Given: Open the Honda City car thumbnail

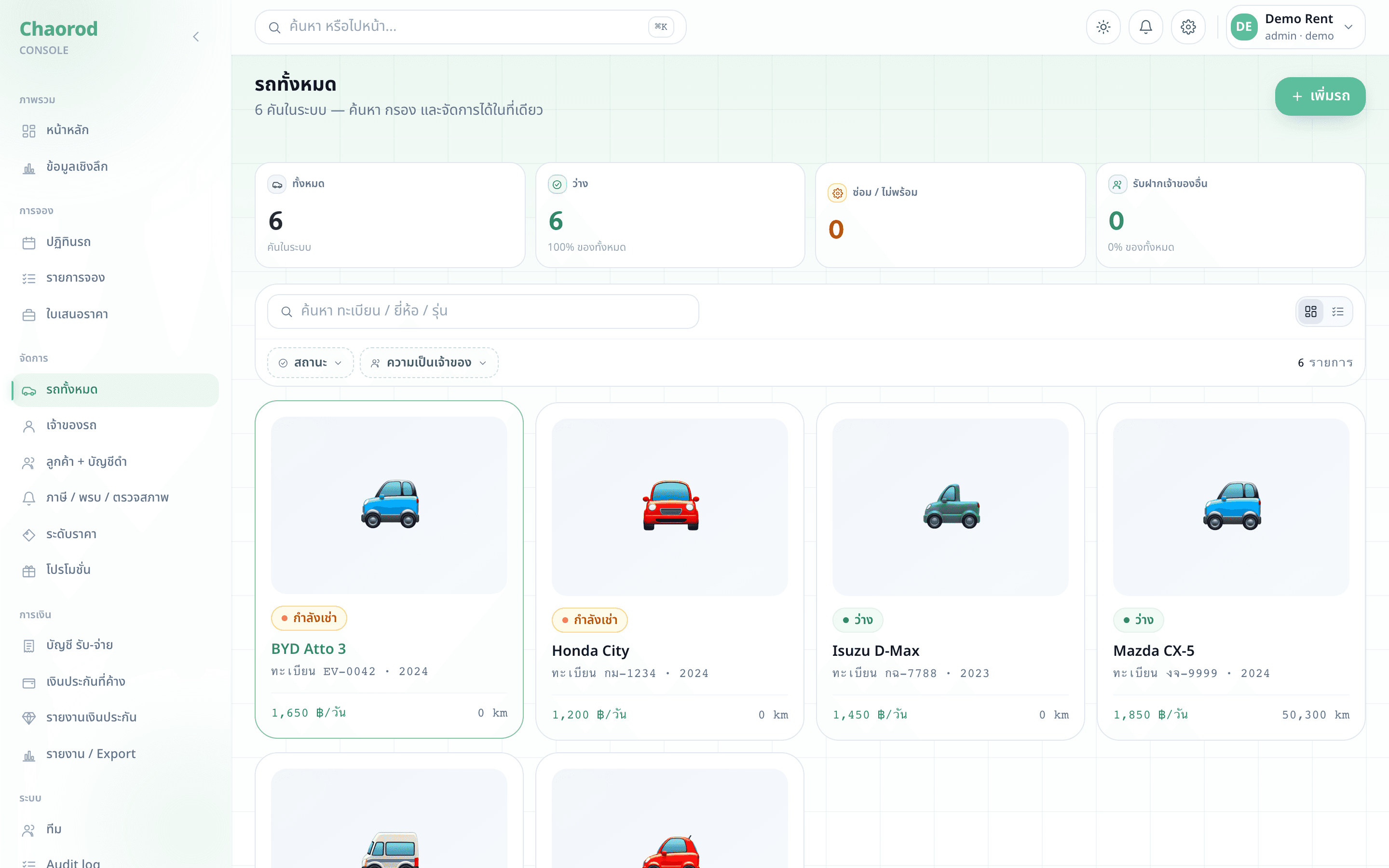Looking at the screenshot, I should click(670, 507).
